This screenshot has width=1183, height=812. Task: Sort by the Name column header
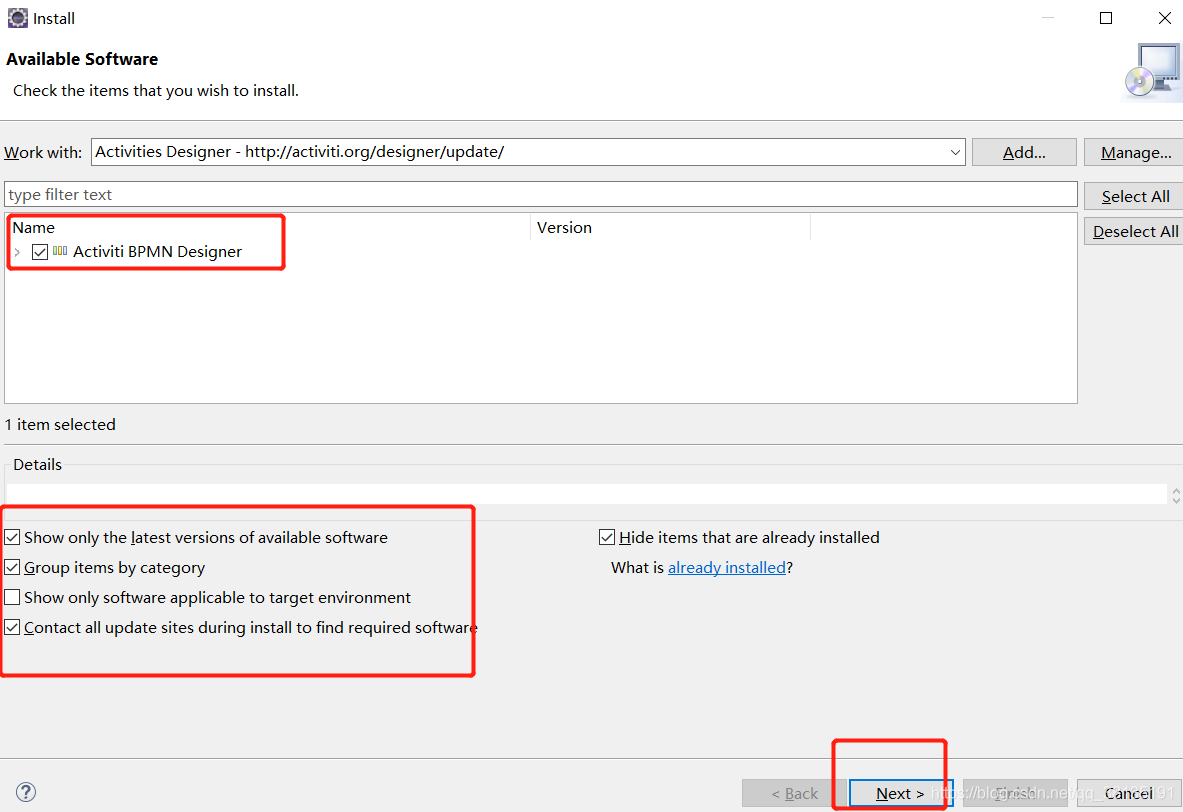(x=268, y=227)
